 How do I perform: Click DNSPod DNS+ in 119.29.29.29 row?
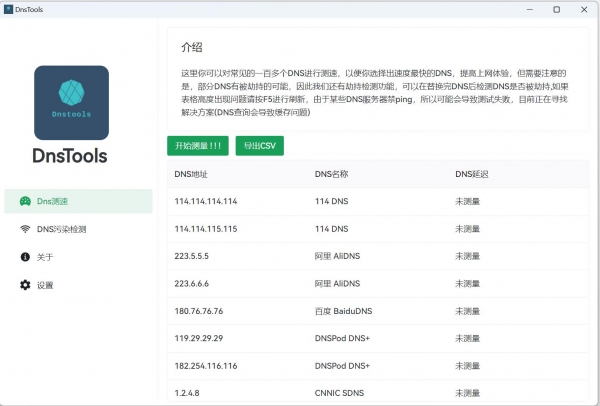click(x=342, y=338)
